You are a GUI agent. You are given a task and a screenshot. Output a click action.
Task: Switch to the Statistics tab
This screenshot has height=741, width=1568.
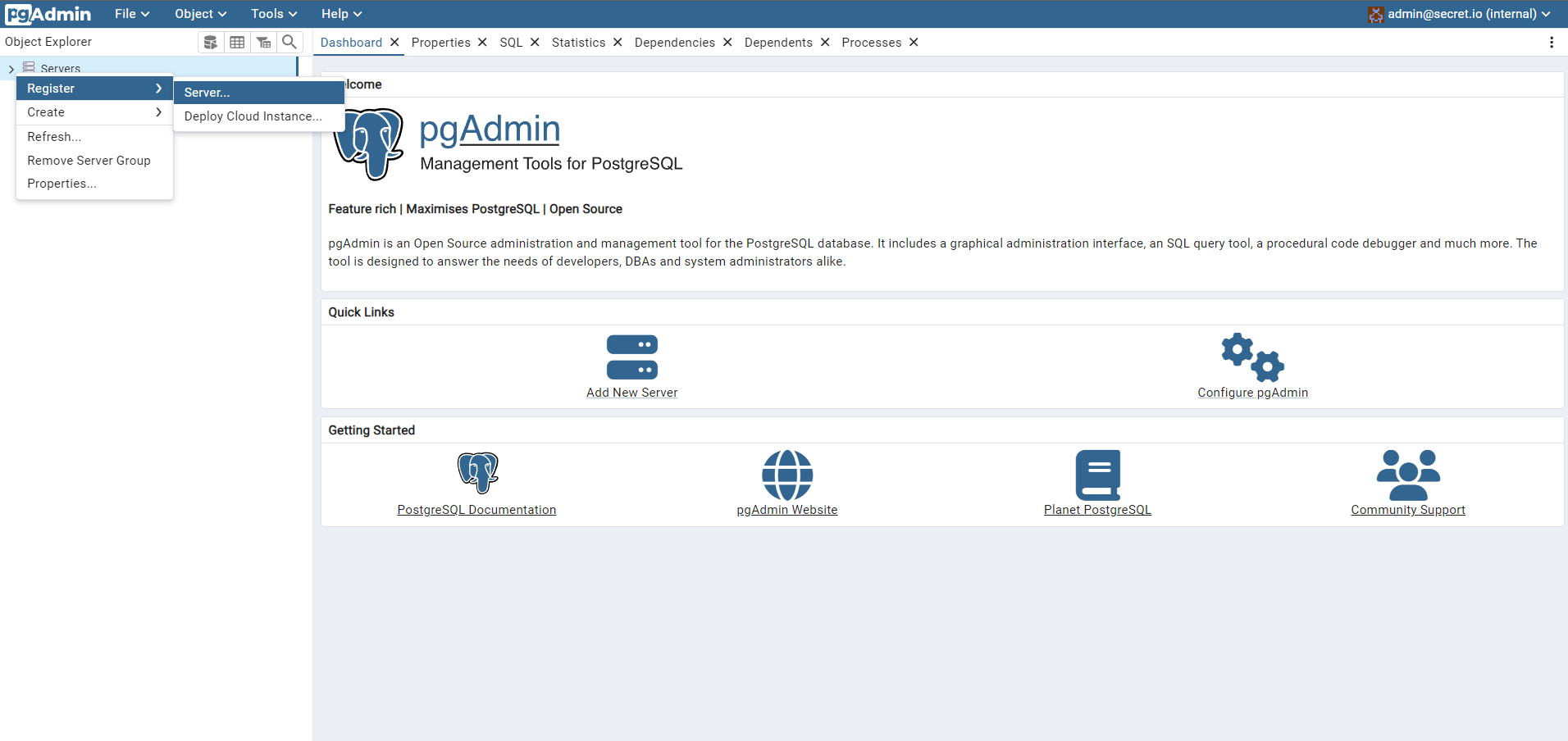pyautogui.click(x=579, y=43)
